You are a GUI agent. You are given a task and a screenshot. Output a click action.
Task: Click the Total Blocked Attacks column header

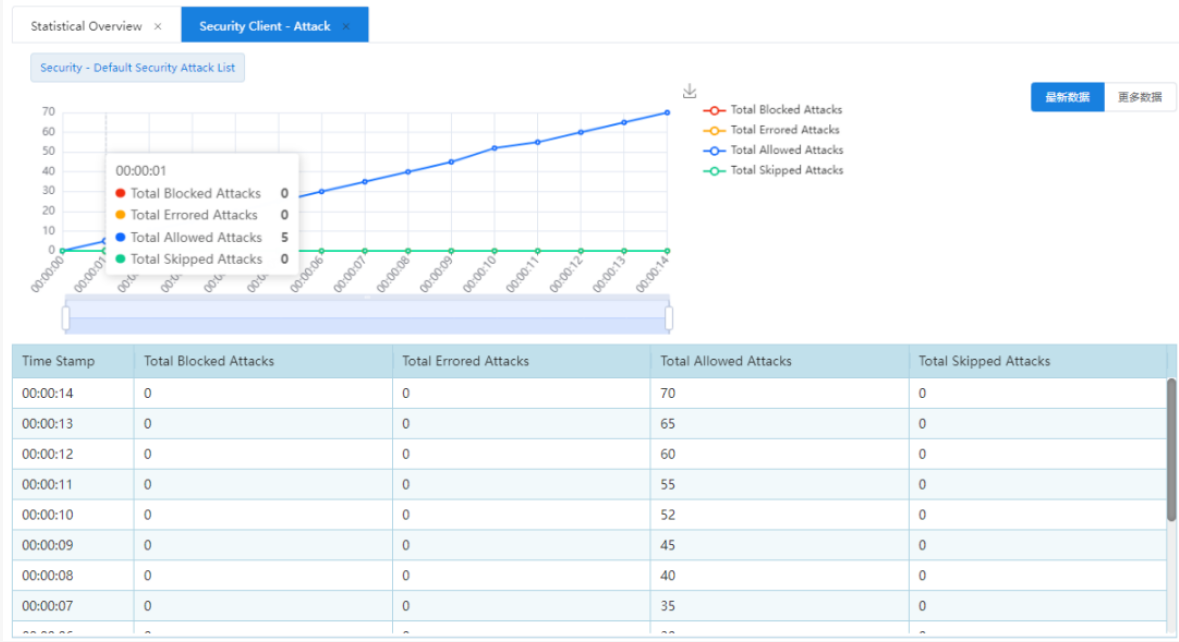coord(209,361)
